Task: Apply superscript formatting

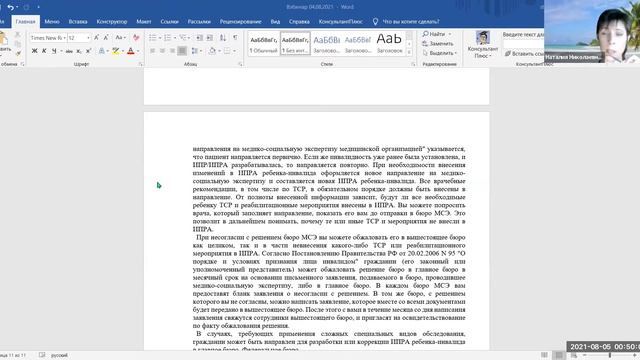Action: pyautogui.click(x=88, y=51)
